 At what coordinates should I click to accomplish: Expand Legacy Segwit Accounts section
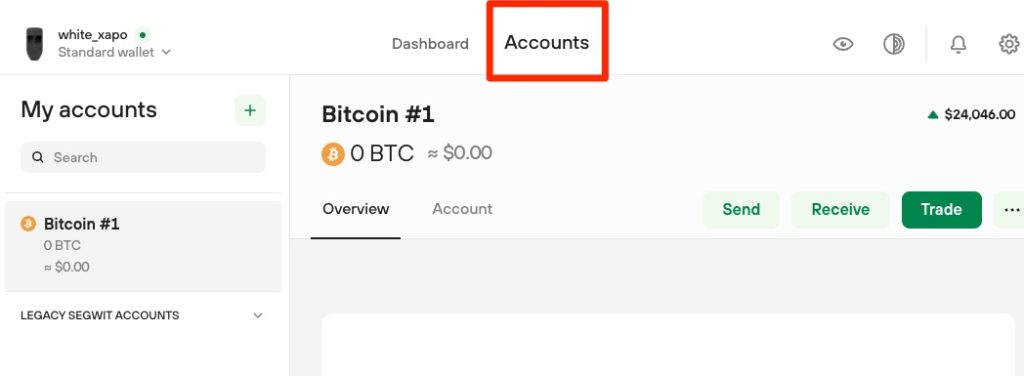pyautogui.click(x=142, y=315)
